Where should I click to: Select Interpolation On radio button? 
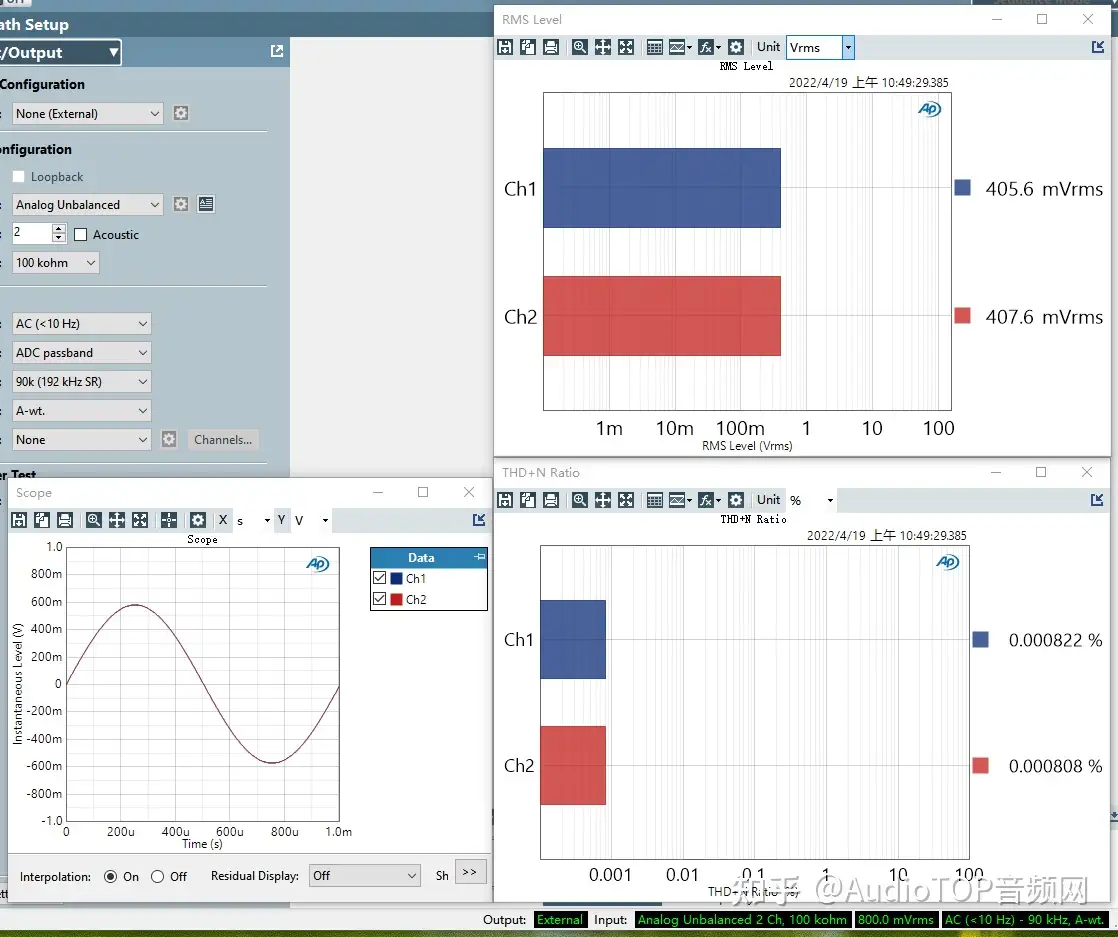[111, 876]
